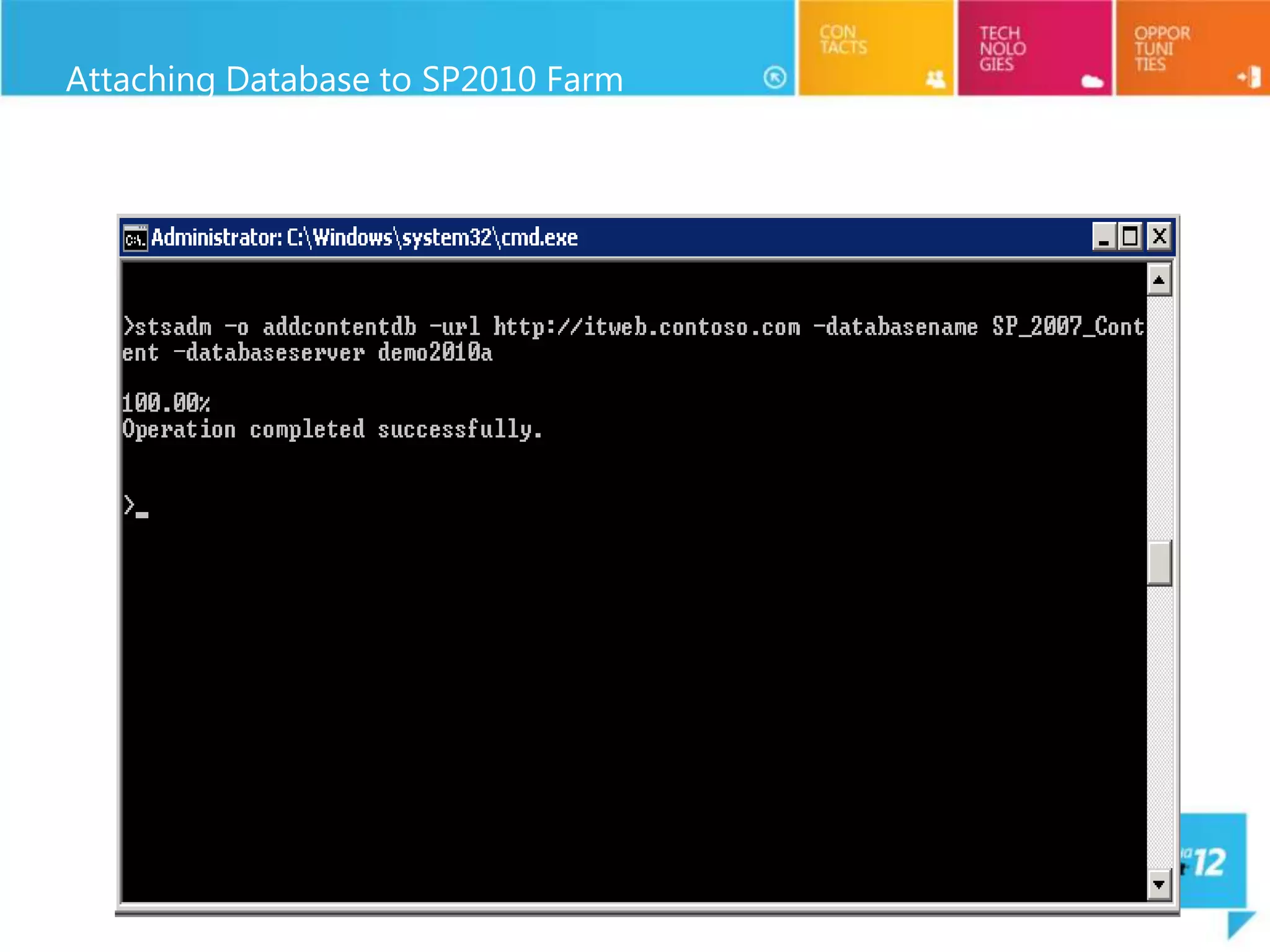Viewport: 1270px width, 952px height.
Task: Close the cmd.exe window
Action: point(1159,237)
